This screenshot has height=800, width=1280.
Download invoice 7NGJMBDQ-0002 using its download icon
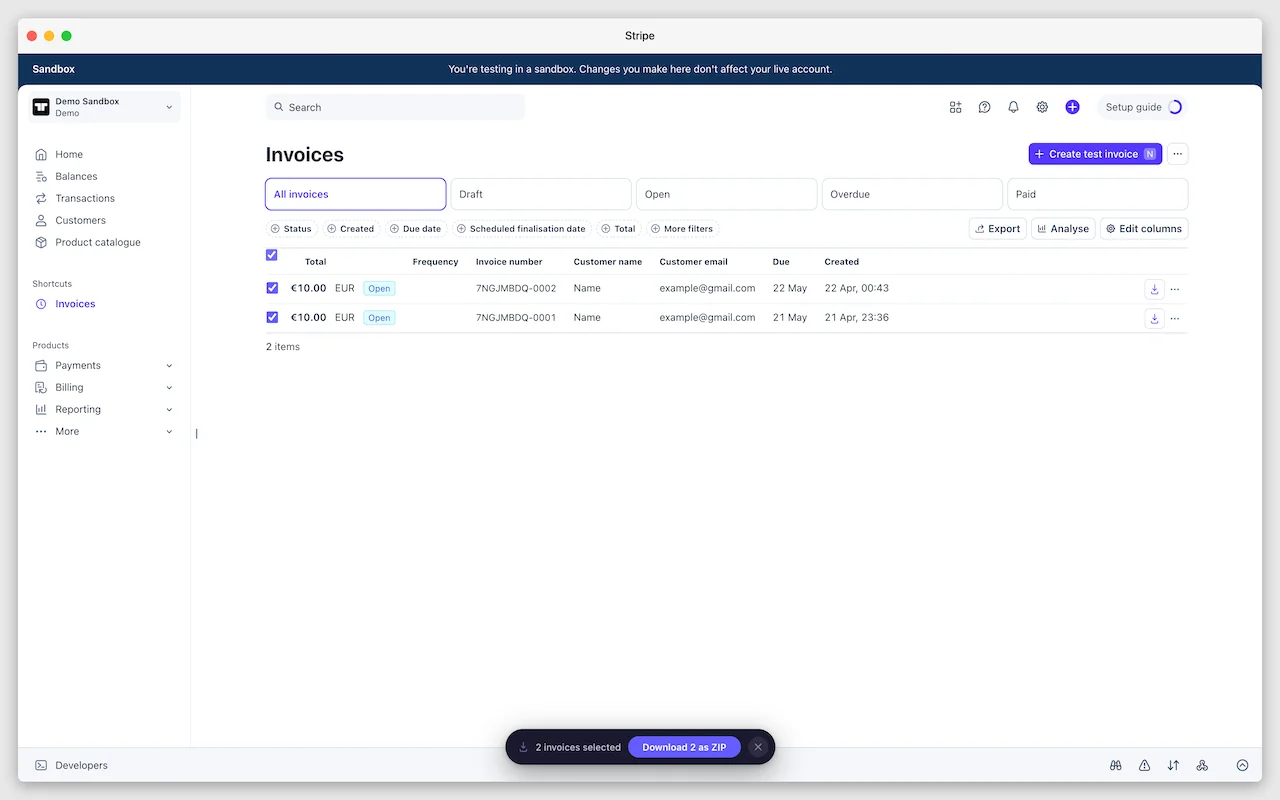point(1154,288)
